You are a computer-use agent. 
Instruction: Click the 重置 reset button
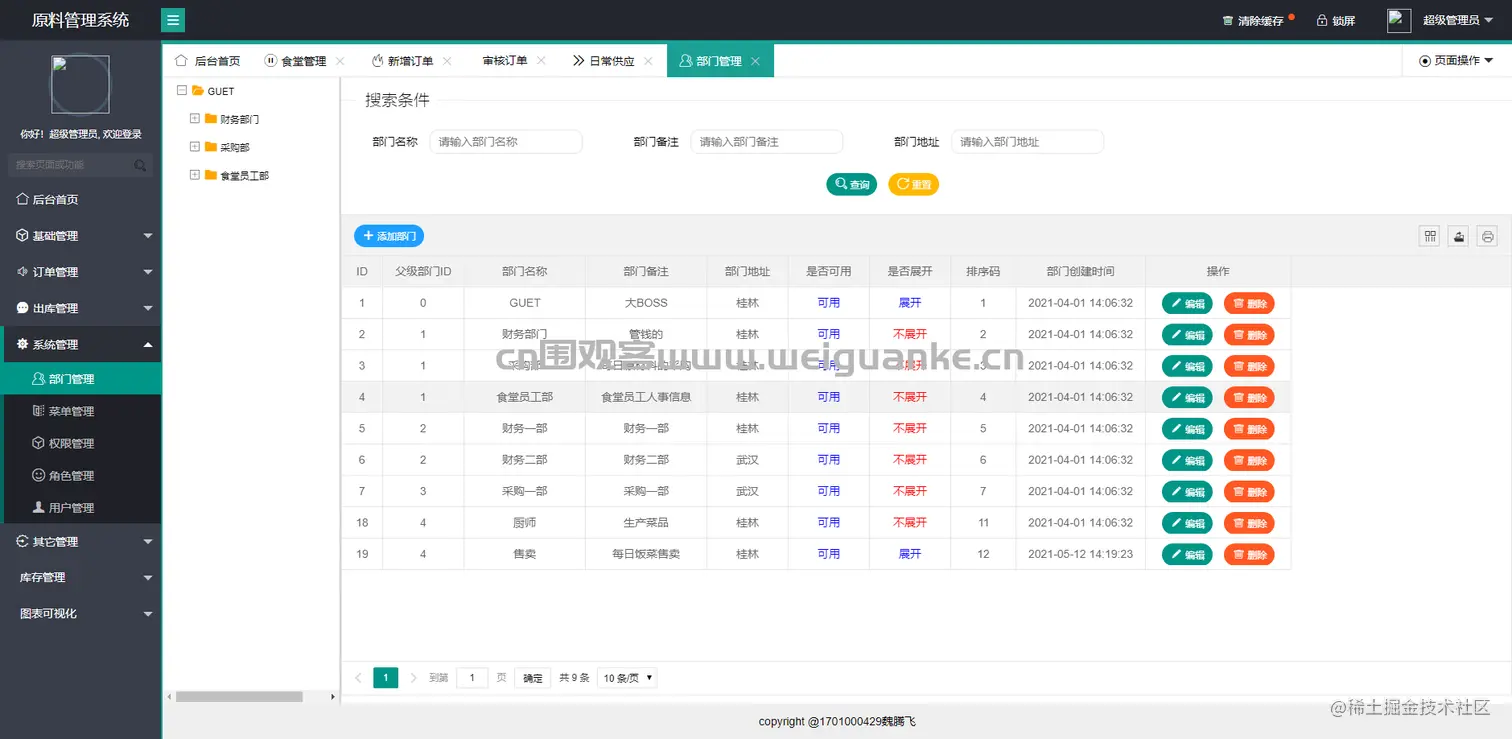point(914,184)
